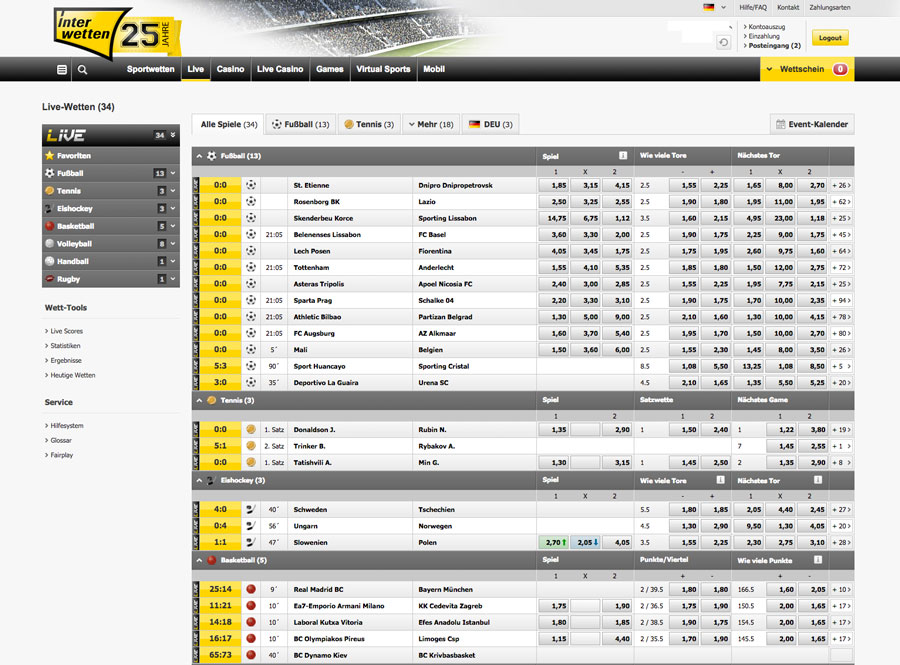The width and height of the screenshot is (900, 665).
Task: Click the German flag language icon
Action: point(709,7)
